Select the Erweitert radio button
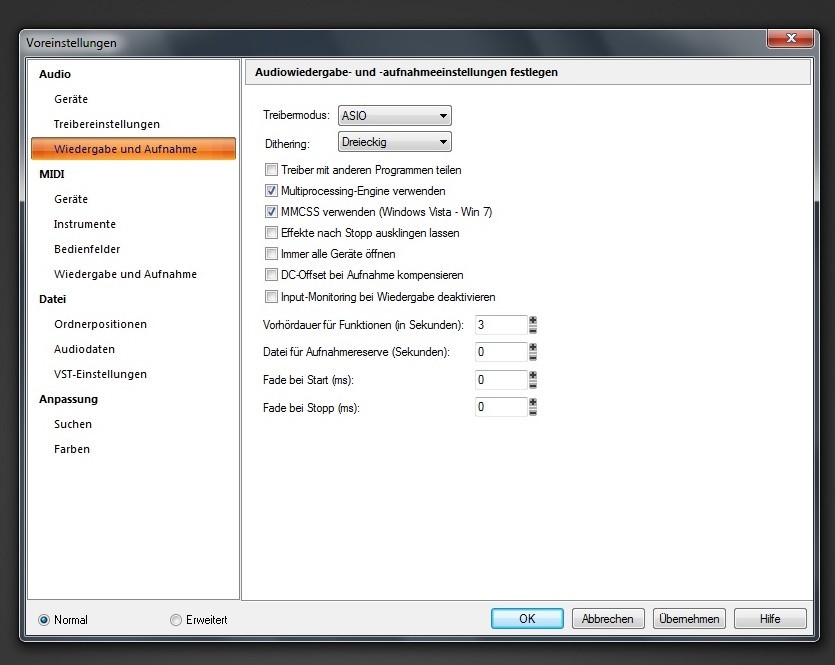The width and height of the screenshot is (835, 665). click(176, 620)
